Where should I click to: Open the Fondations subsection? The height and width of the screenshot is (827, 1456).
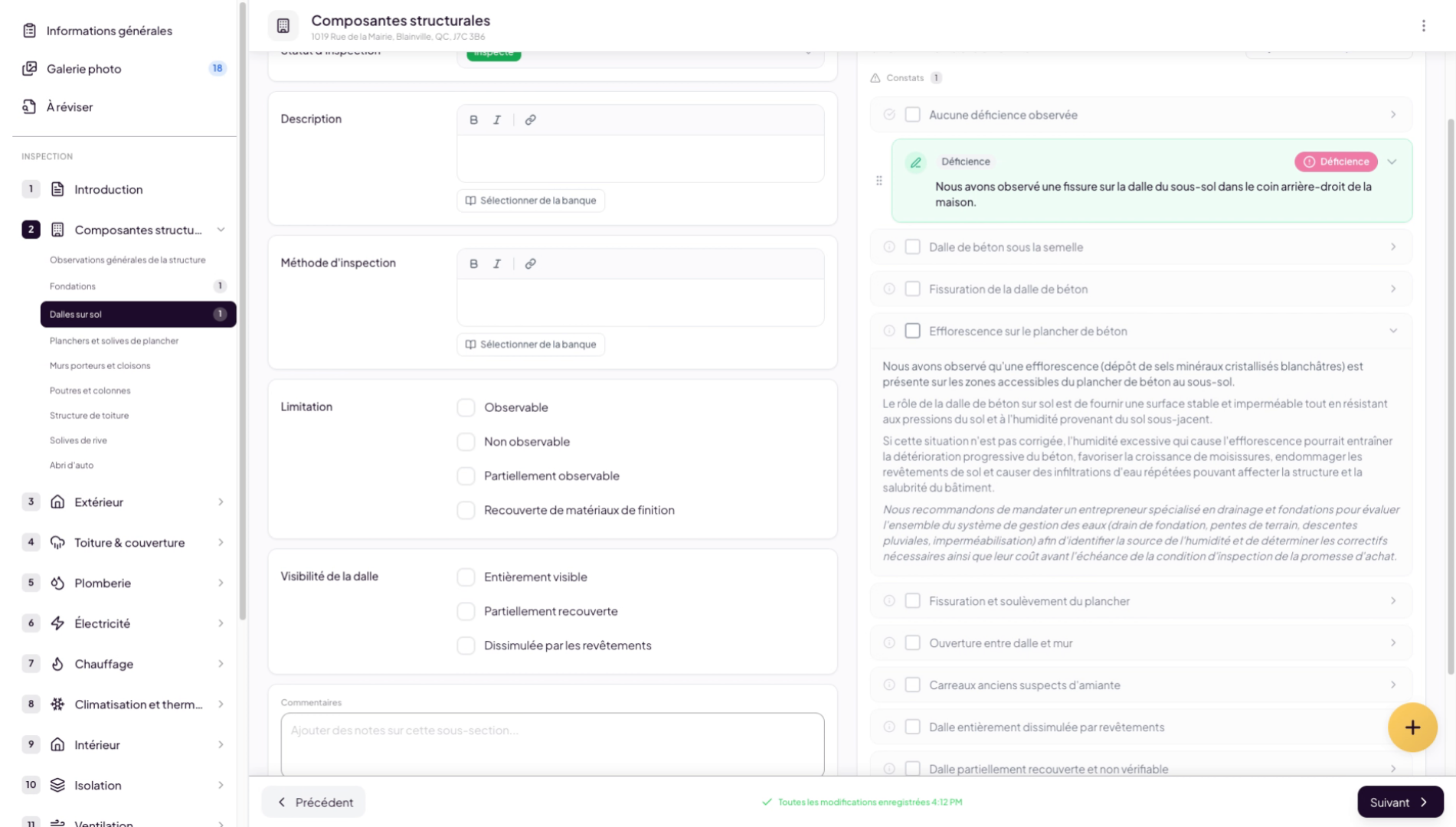[73, 286]
